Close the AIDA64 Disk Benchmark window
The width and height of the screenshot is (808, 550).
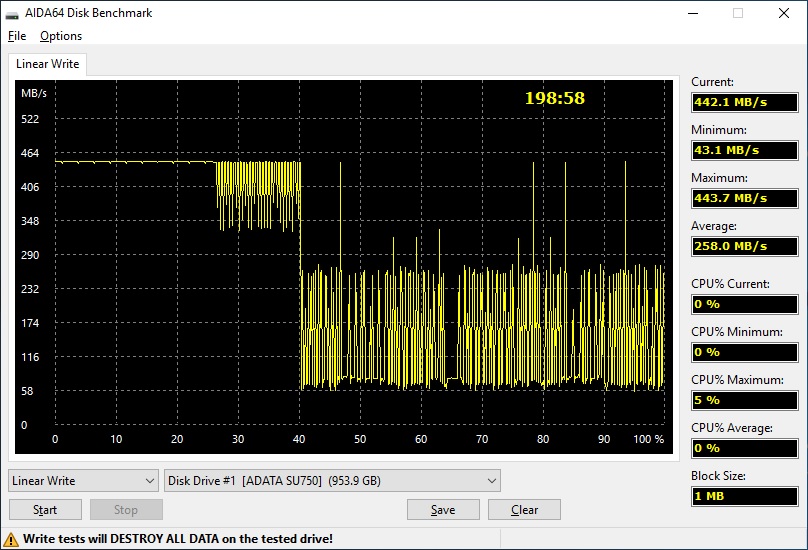click(784, 13)
